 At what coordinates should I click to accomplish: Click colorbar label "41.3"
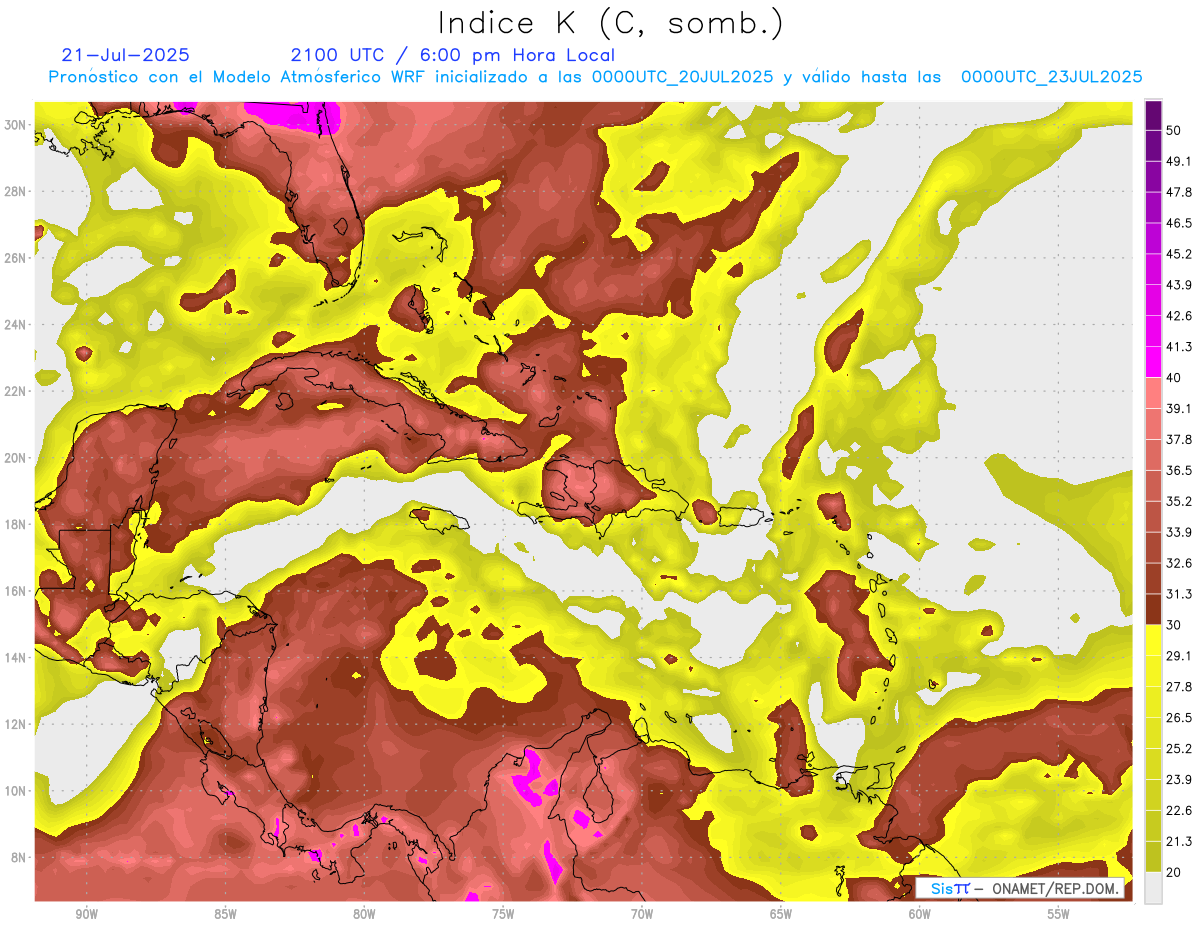(1179, 347)
